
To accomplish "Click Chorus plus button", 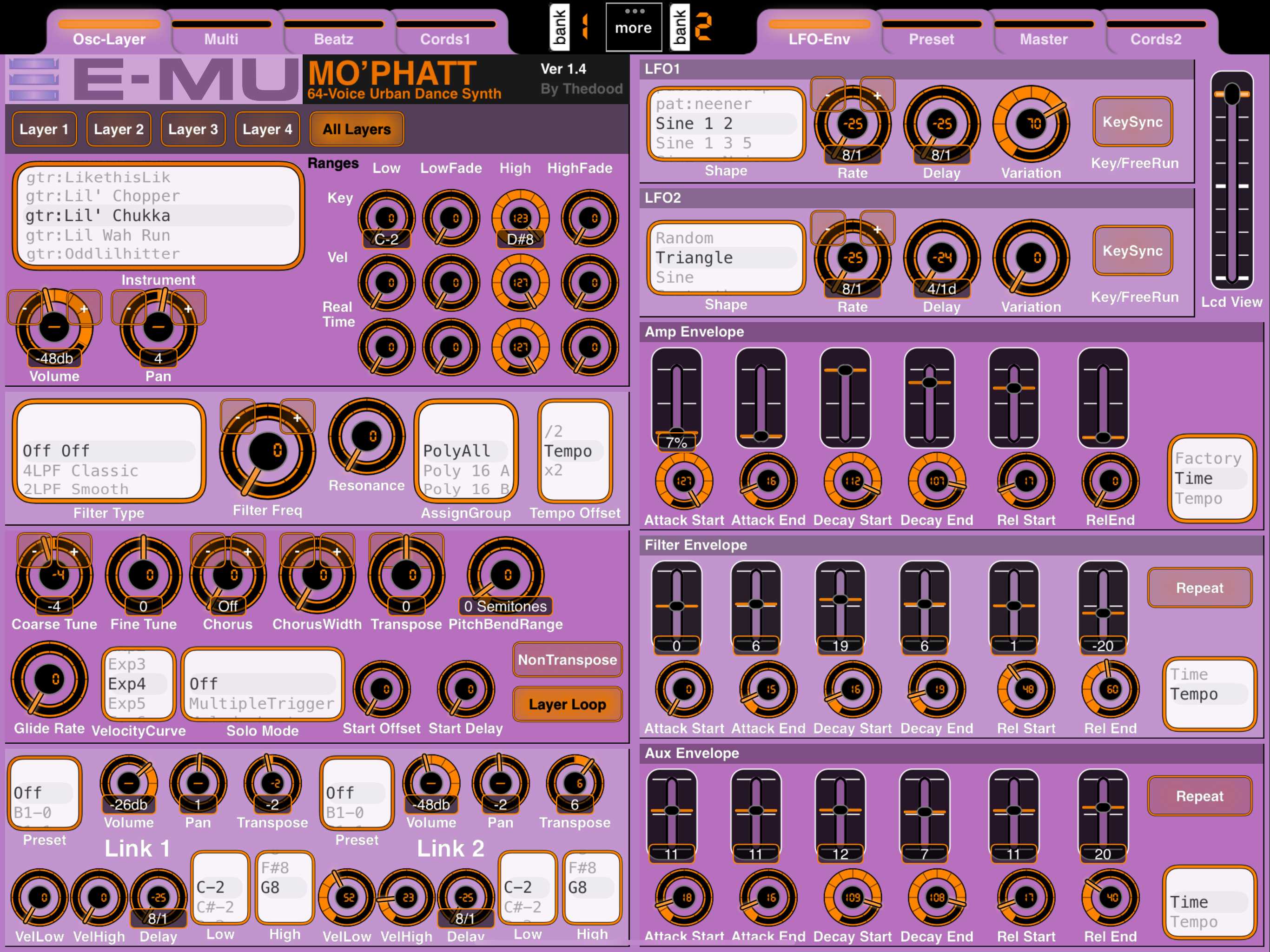I will click(247, 551).
